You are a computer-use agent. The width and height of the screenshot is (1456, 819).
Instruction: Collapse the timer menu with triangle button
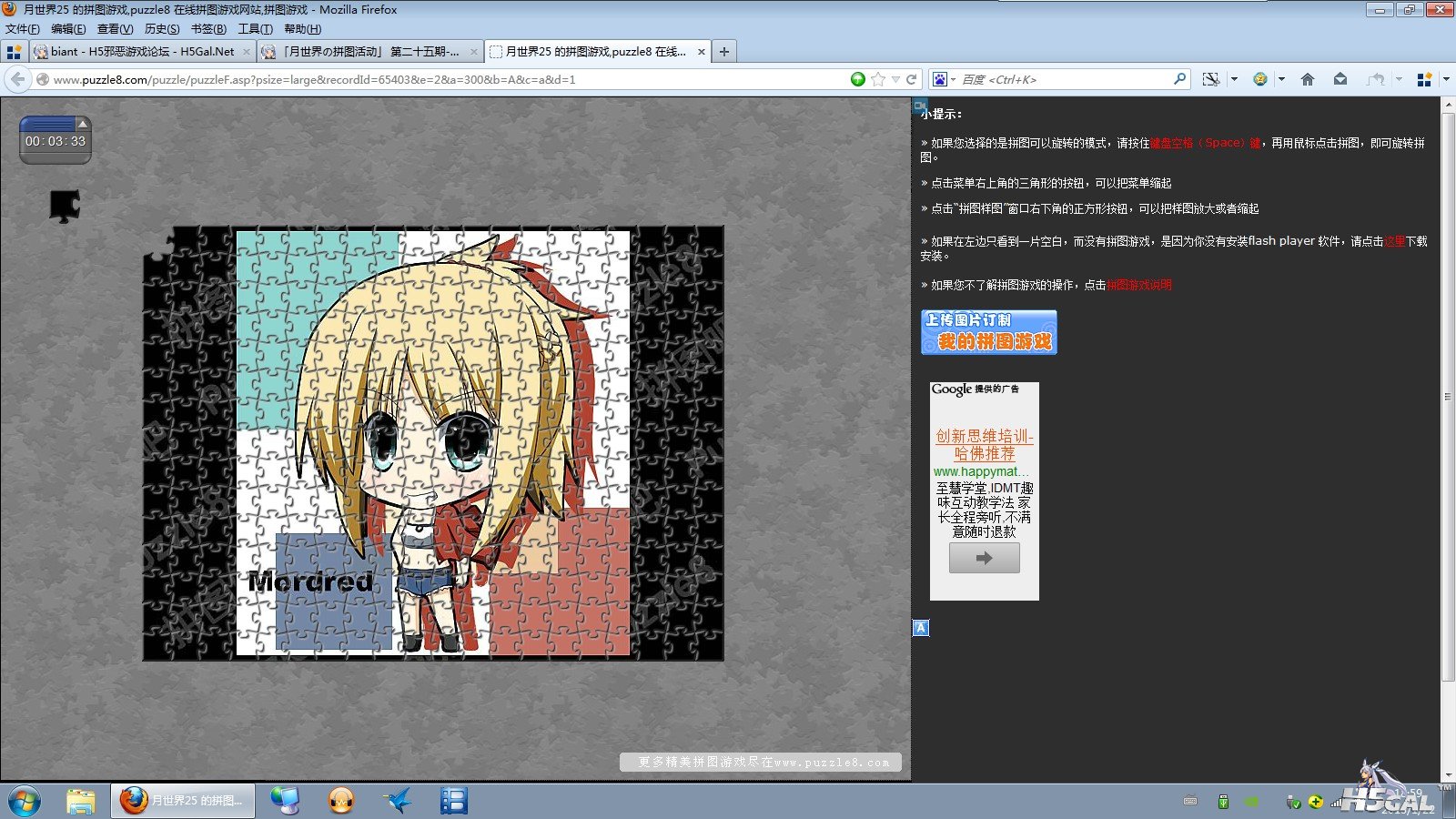coord(82,123)
